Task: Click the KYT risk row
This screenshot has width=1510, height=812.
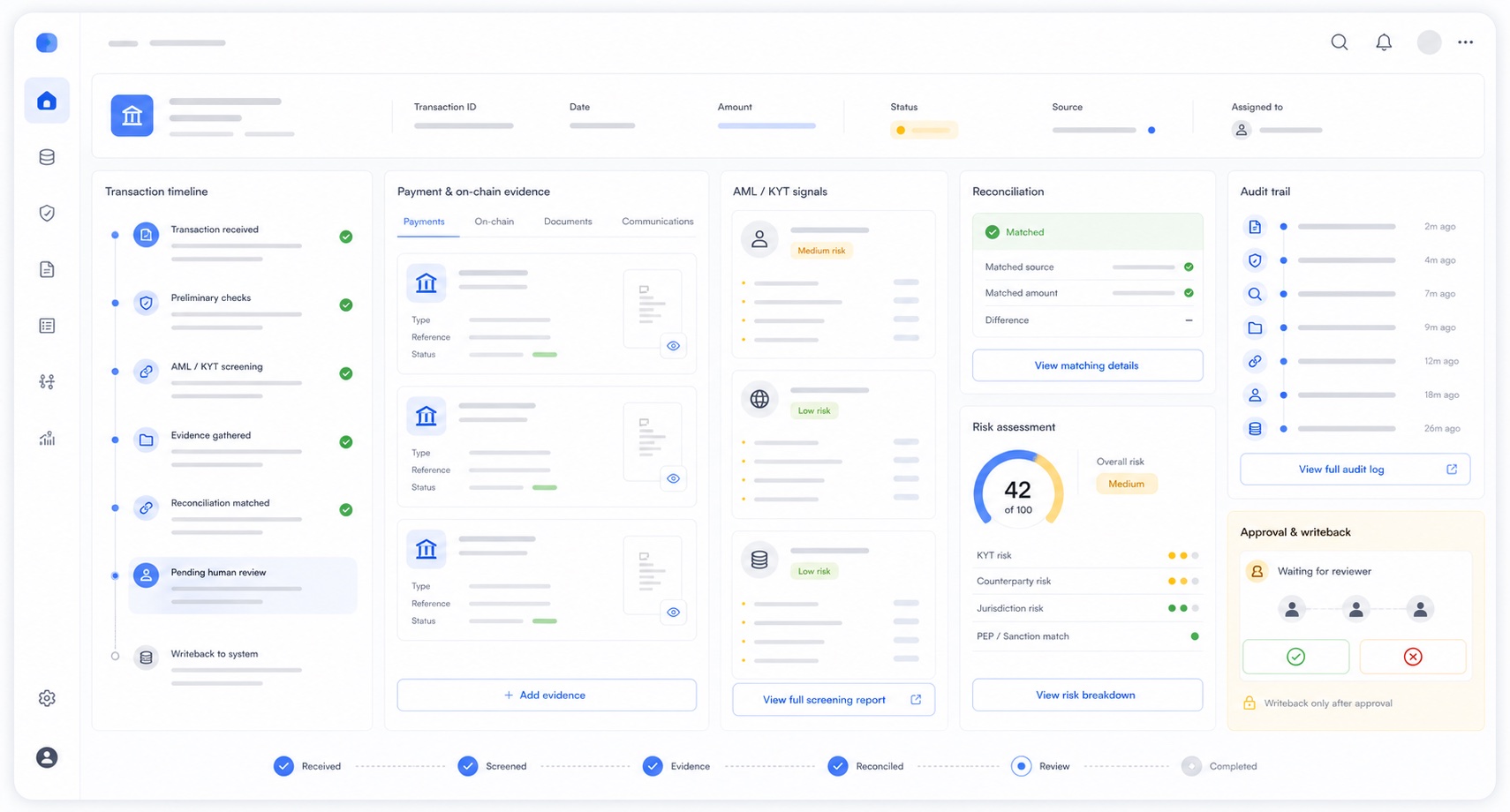Action: tap(1087, 555)
